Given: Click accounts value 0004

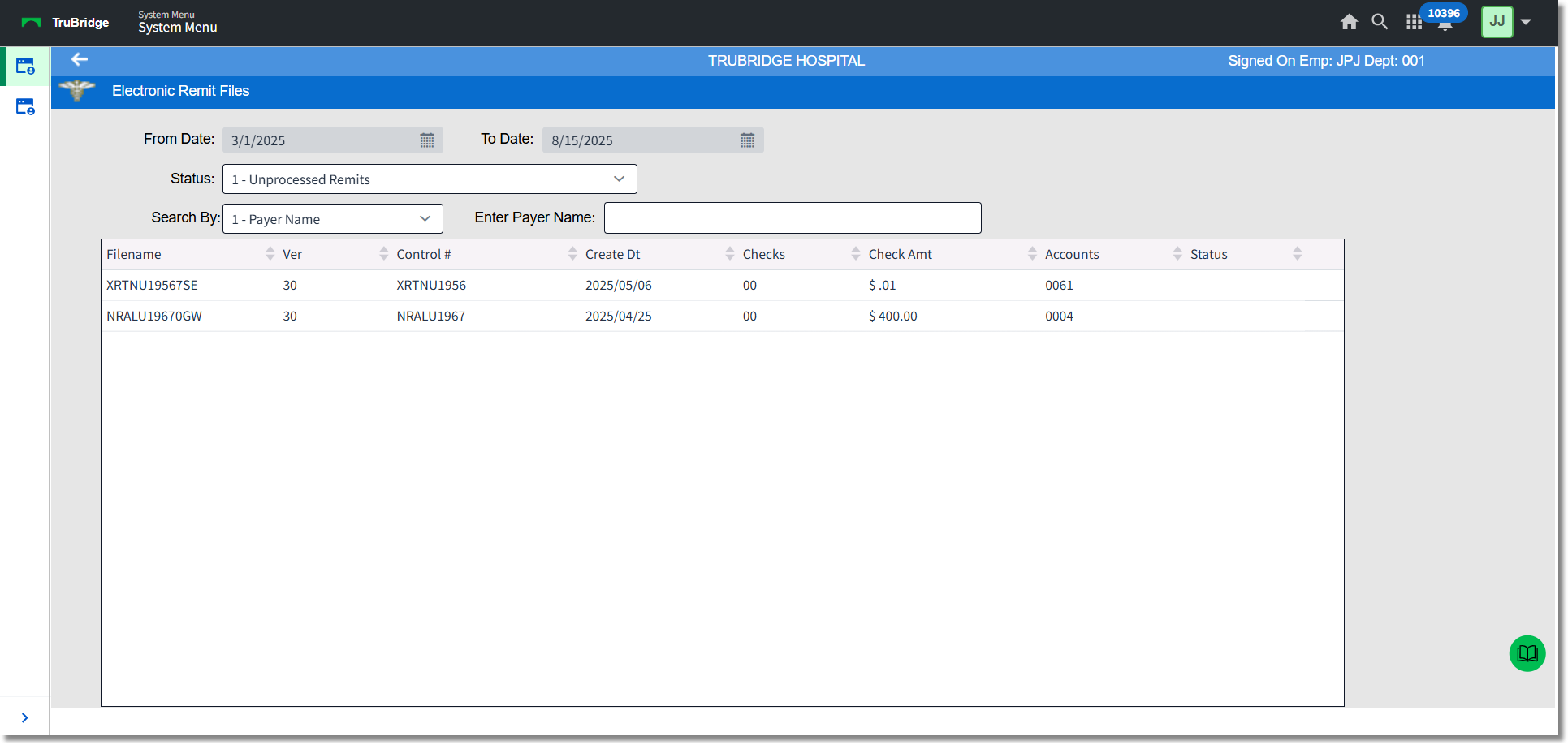Looking at the screenshot, I should tap(1059, 316).
